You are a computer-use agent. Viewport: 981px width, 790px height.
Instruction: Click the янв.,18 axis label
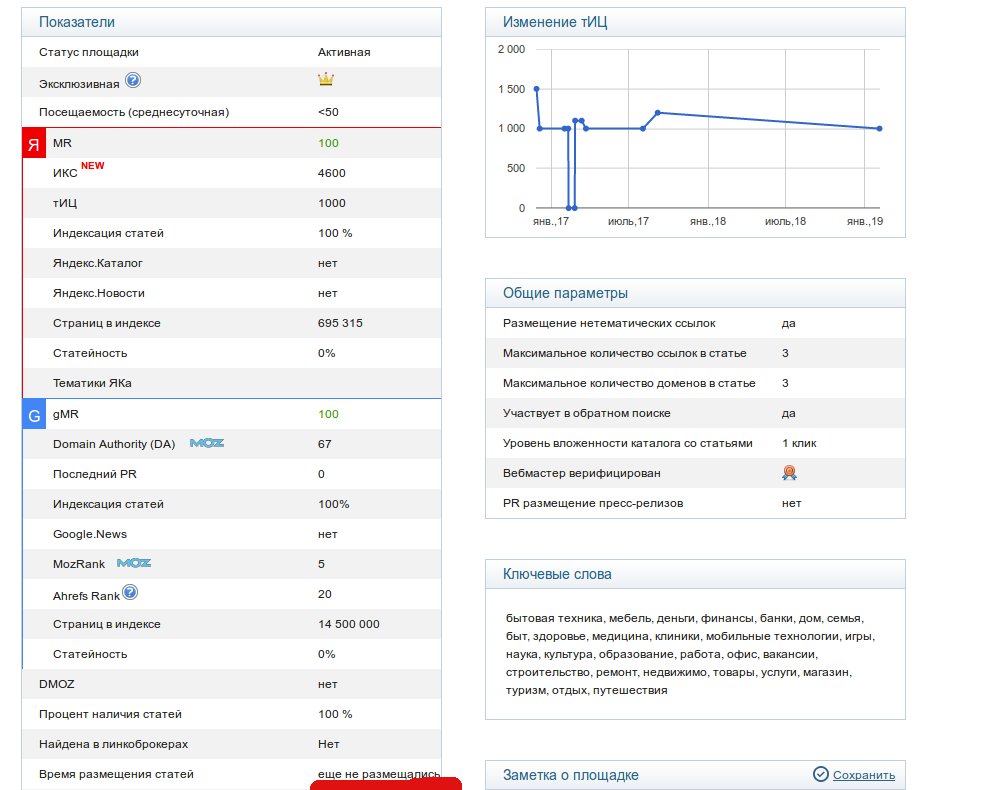[708, 221]
